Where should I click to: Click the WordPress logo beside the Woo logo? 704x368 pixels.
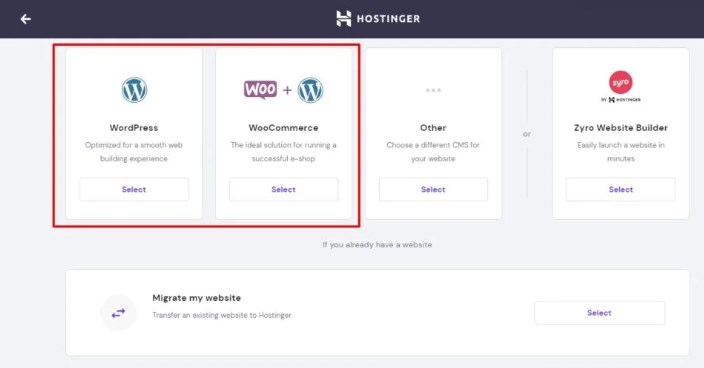tap(310, 90)
